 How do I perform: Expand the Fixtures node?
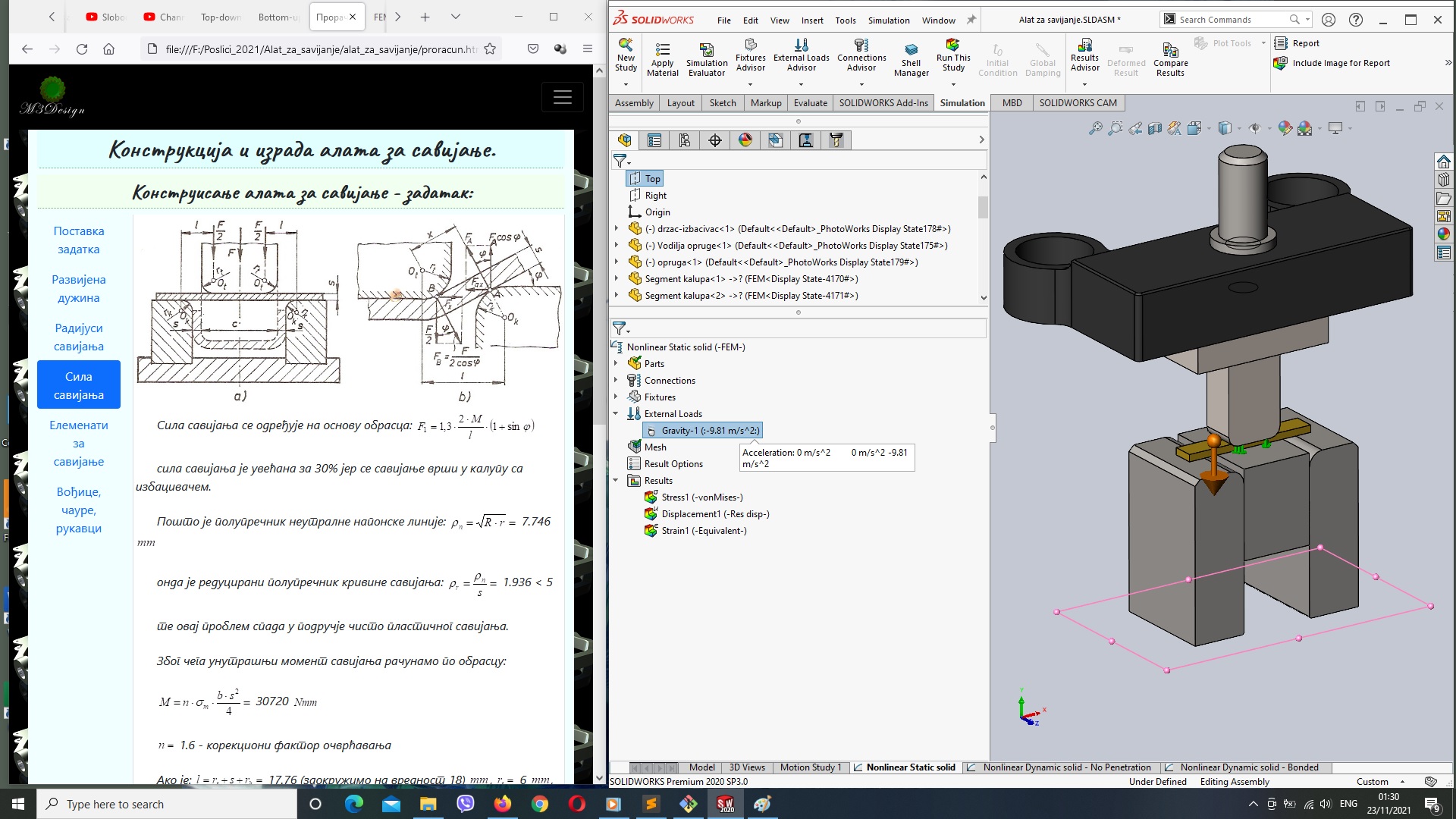pos(616,397)
